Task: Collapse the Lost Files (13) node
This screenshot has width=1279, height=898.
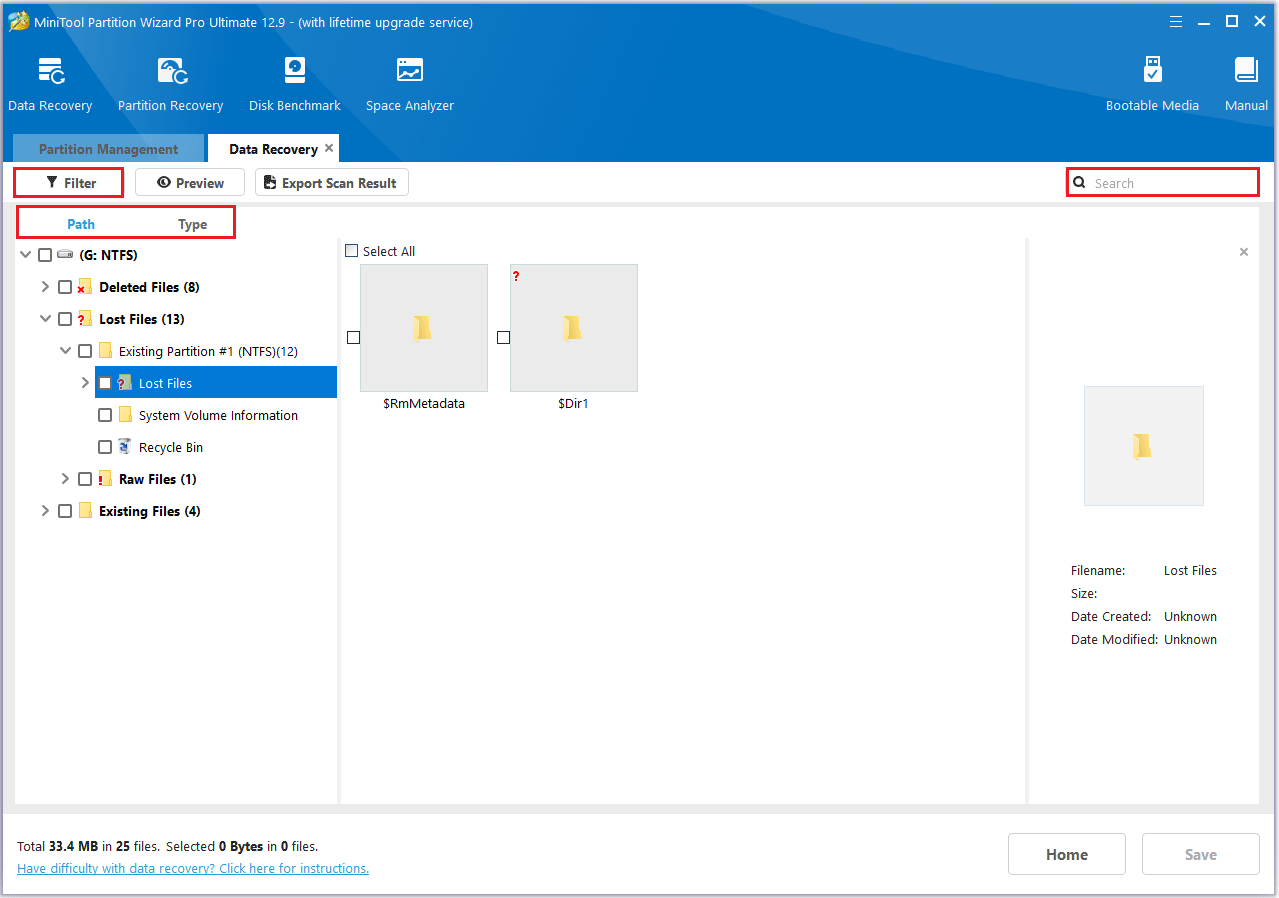Action: point(45,319)
